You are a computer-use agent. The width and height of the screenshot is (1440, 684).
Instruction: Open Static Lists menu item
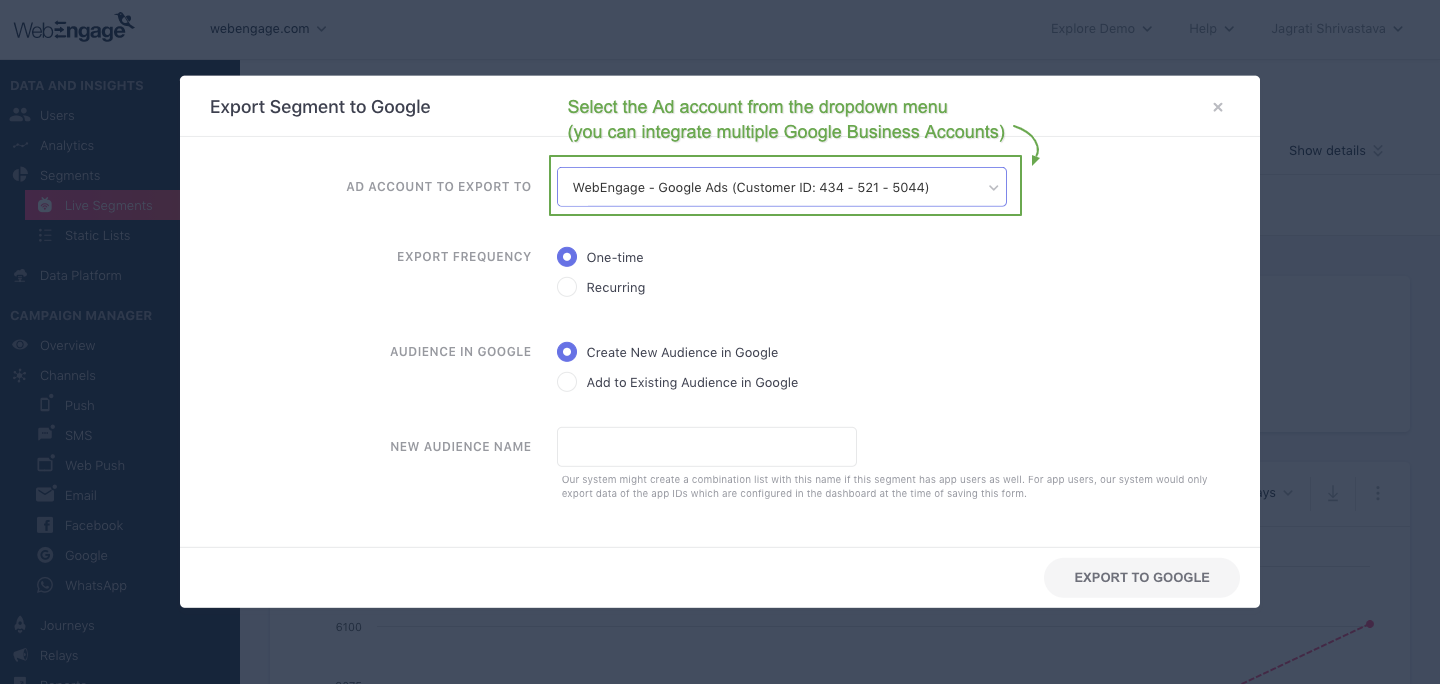click(x=98, y=235)
